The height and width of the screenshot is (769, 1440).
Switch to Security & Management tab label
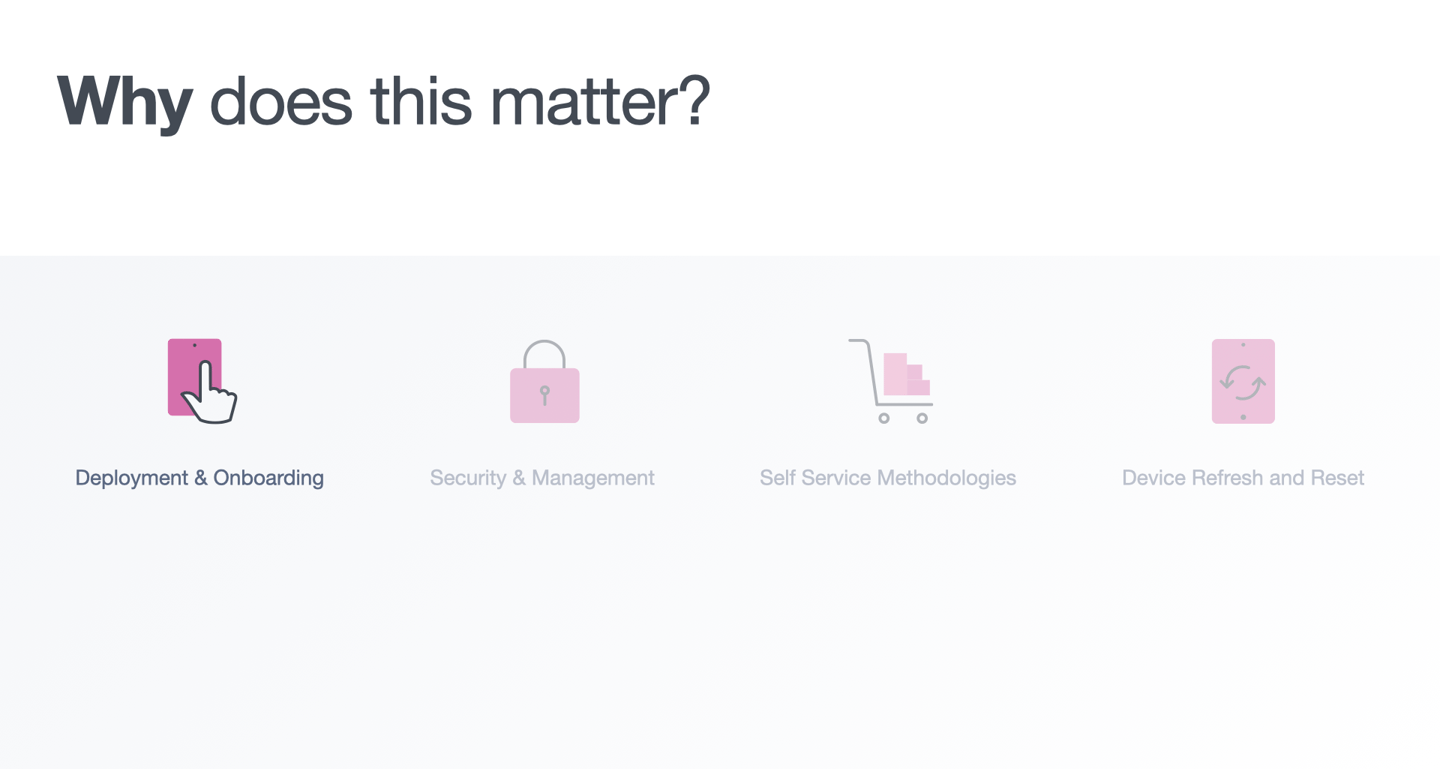pyautogui.click(x=542, y=478)
